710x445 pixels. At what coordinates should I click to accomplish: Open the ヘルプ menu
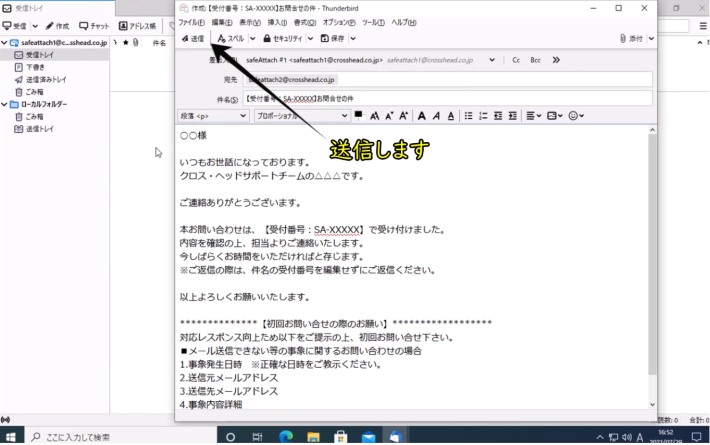[x=403, y=22]
